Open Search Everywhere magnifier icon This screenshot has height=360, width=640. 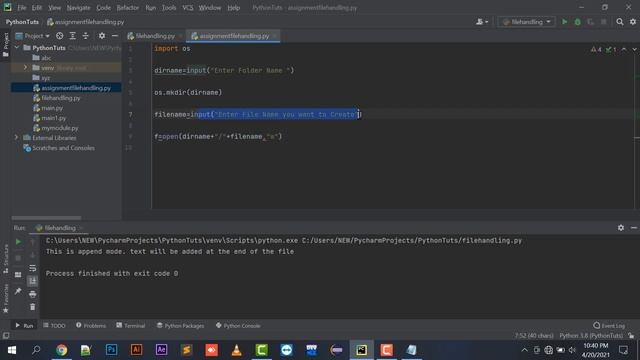pyautogui.click(x=620, y=22)
